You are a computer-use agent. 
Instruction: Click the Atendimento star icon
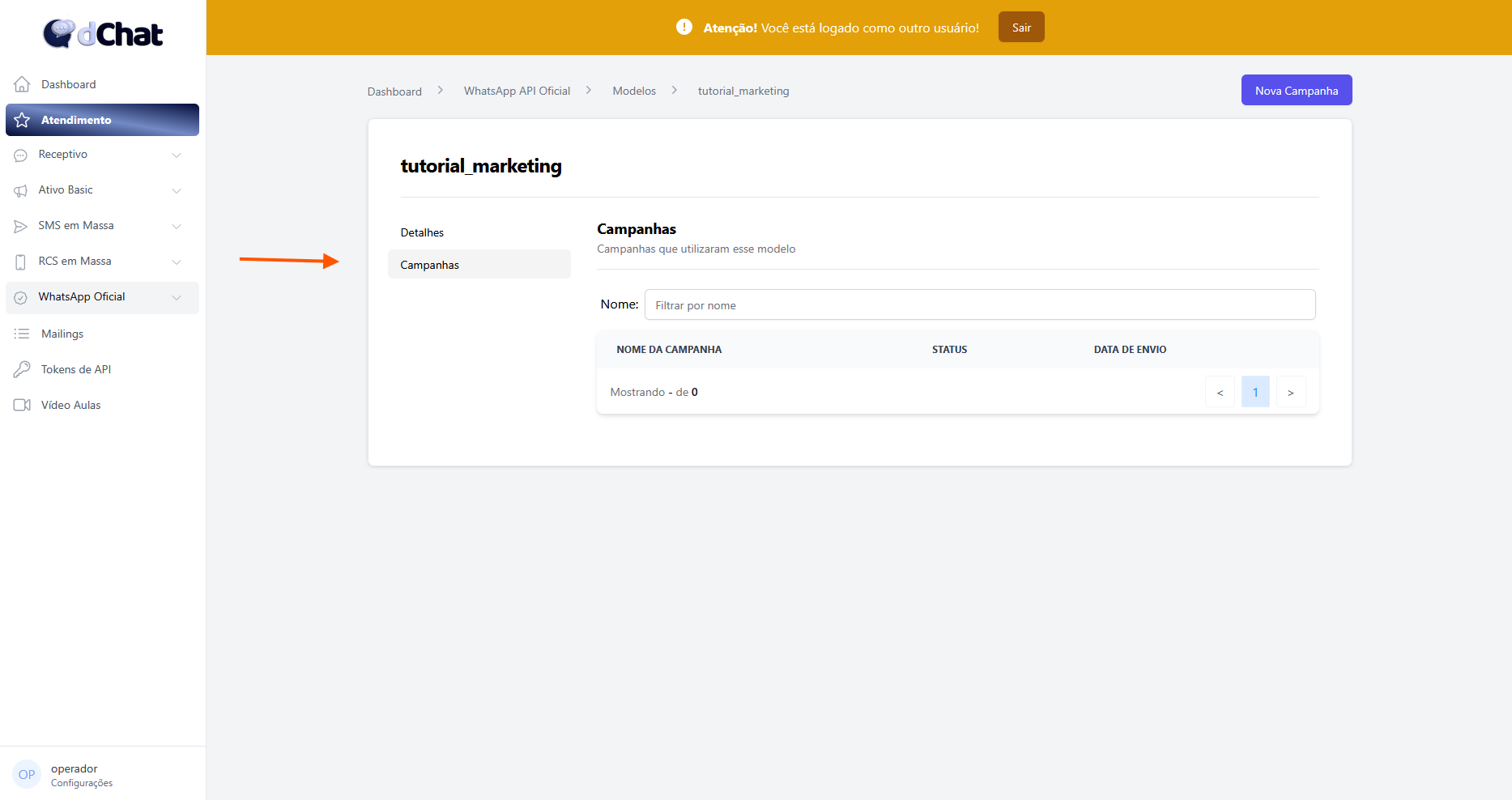[x=22, y=120]
